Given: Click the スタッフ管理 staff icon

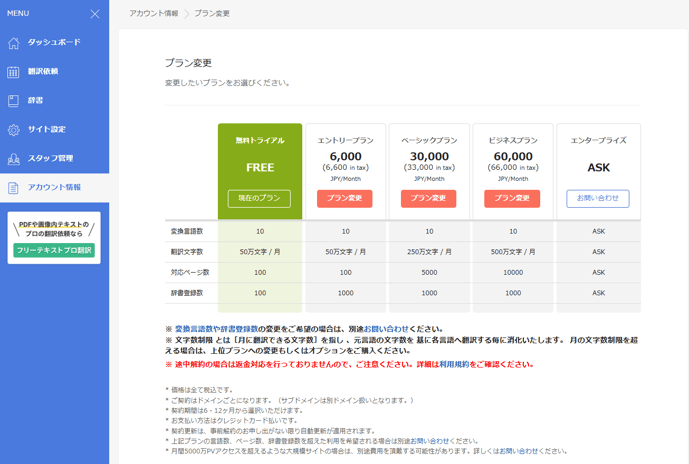Looking at the screenshot, I should click(14, 159).
